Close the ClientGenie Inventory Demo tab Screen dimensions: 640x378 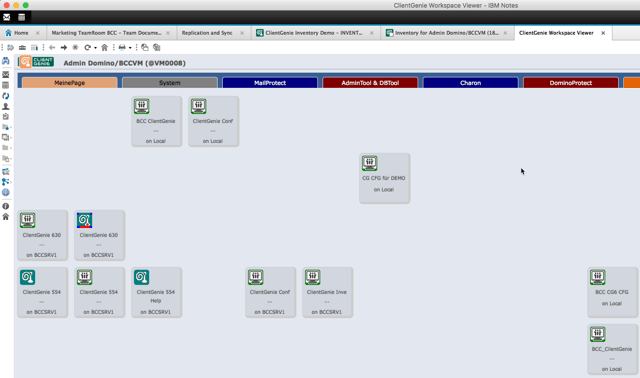coord(371,33)
